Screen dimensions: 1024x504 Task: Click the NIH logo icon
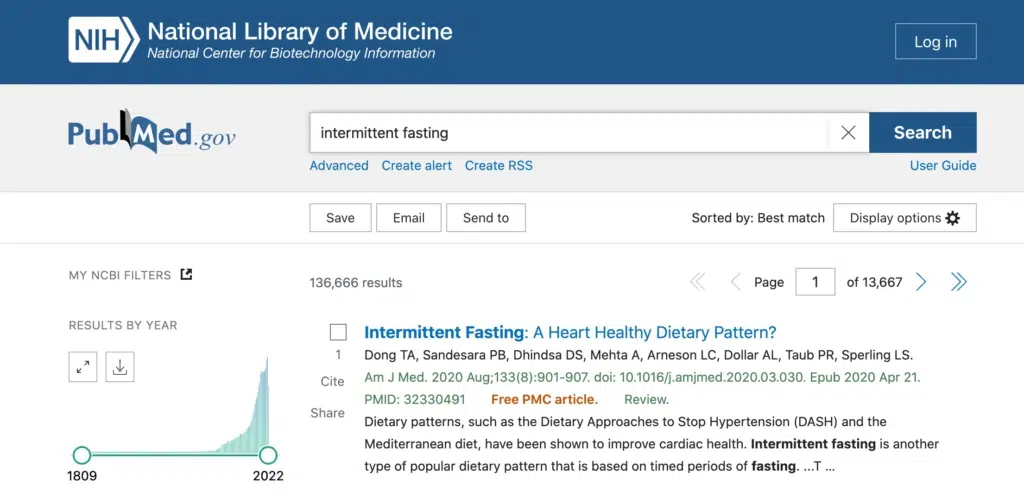(x=102, y=40)
